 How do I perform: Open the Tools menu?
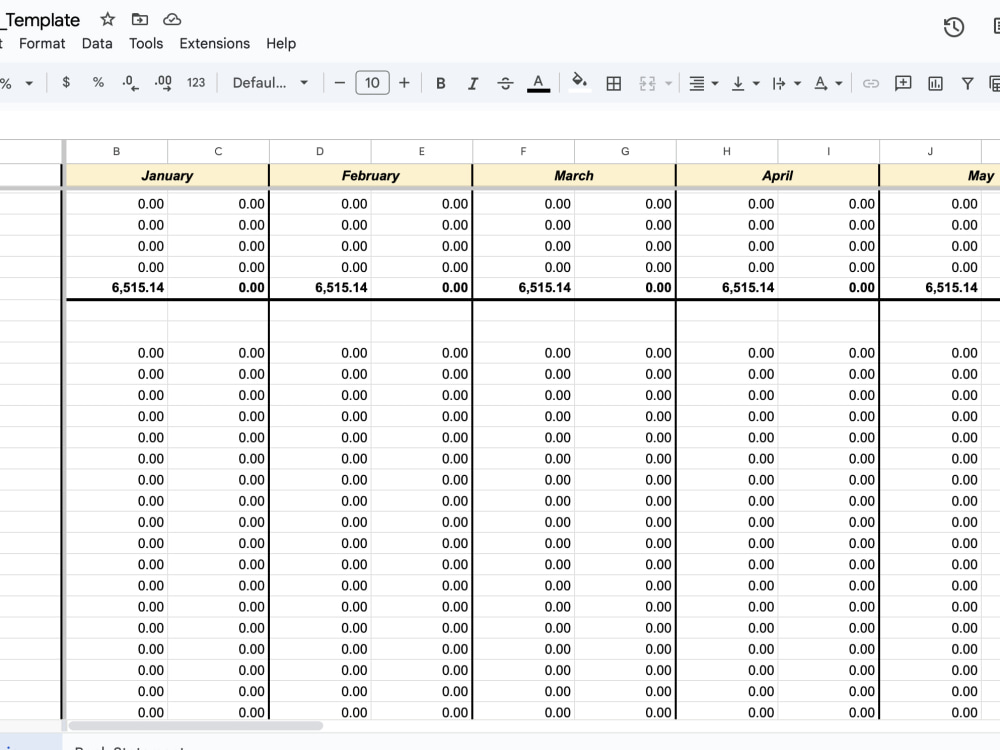(x=146, y=43)
